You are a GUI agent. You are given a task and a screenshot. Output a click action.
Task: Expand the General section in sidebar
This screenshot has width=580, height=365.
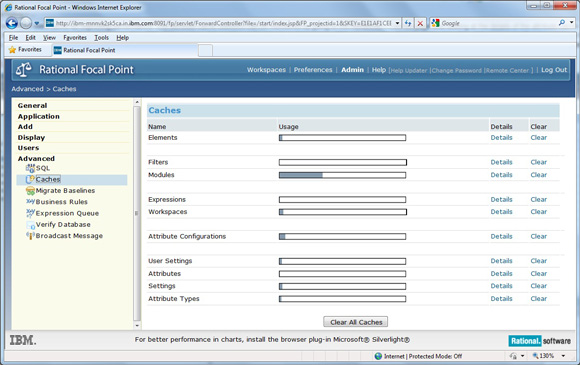click(32, 105)
